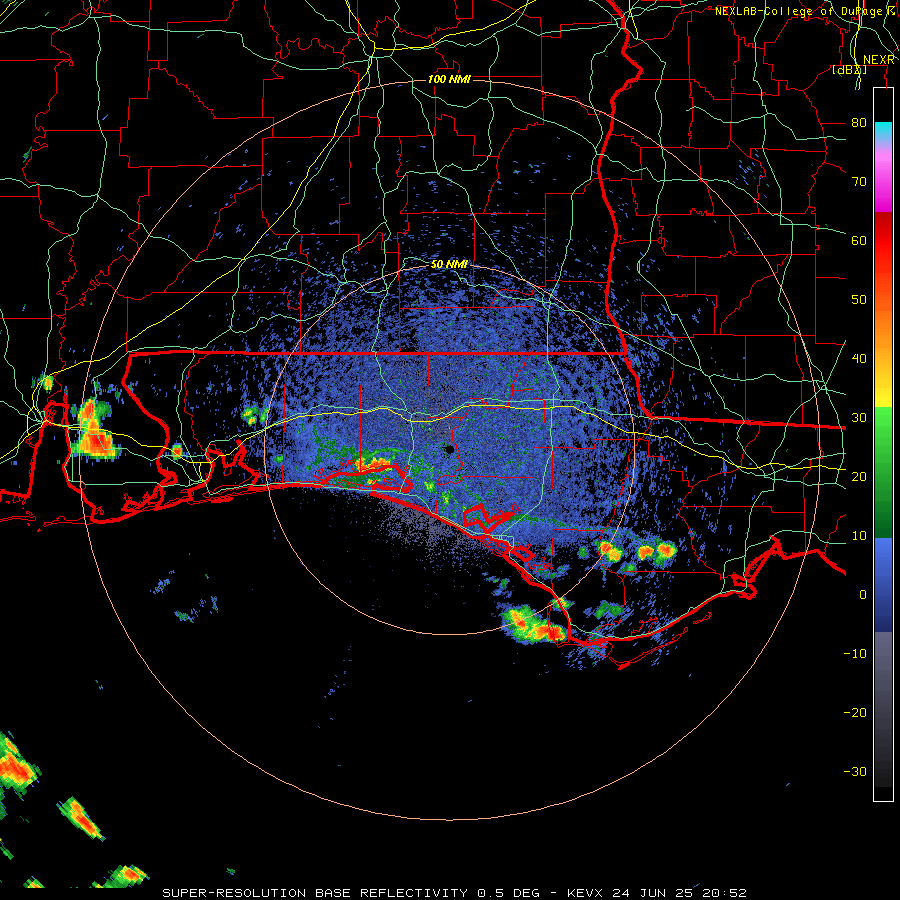The height and width of the screenshot is (900, 900).
Task: Click the 70 value on dBZ scale
Action: (x=859, y=181)
